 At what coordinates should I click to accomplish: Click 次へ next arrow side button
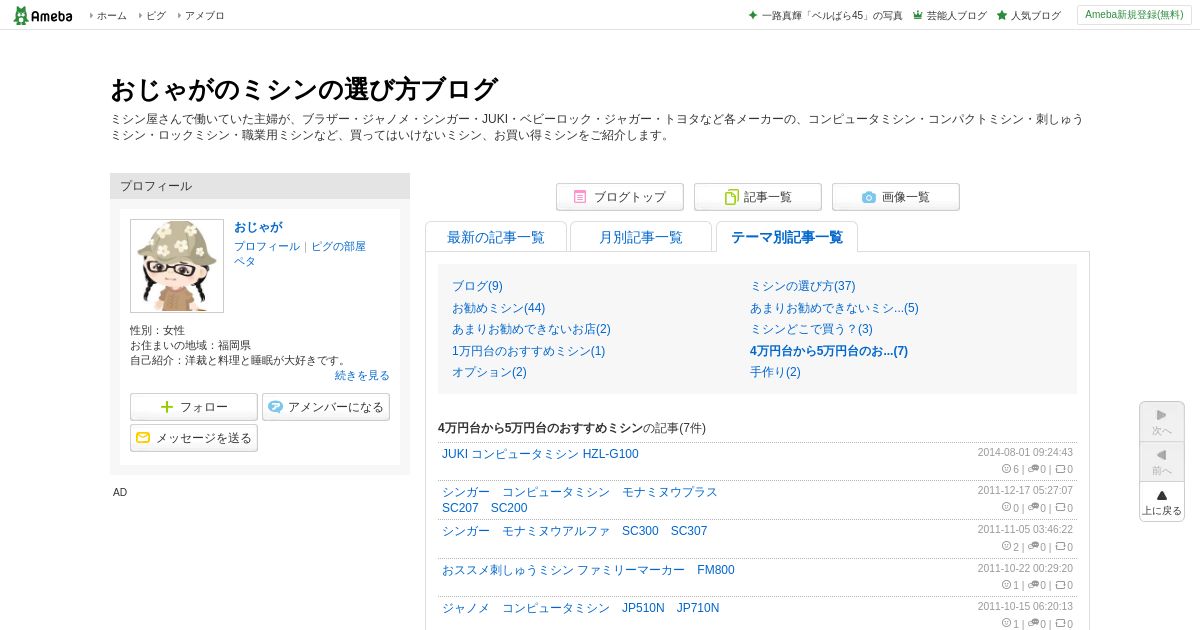point(1162,422)
